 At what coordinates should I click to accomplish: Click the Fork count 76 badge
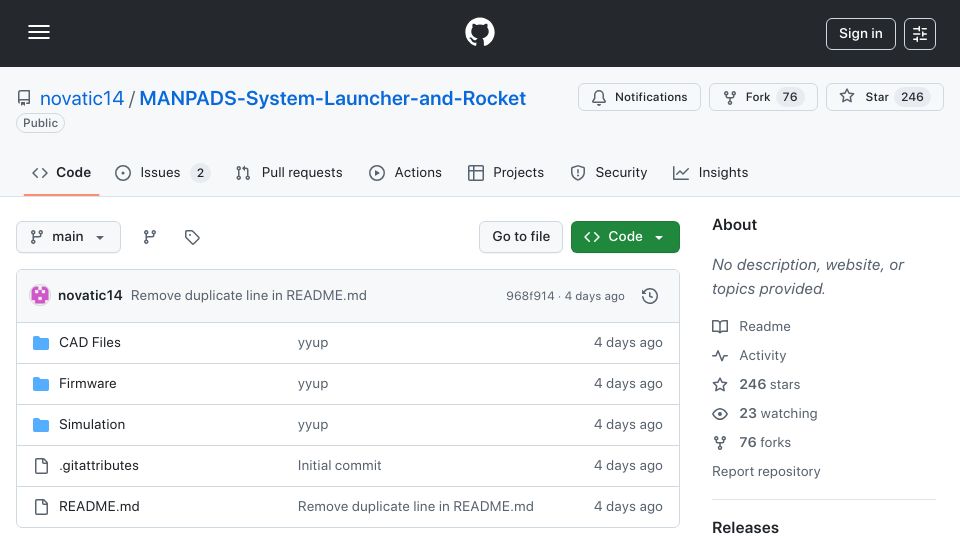pos(790,97)
